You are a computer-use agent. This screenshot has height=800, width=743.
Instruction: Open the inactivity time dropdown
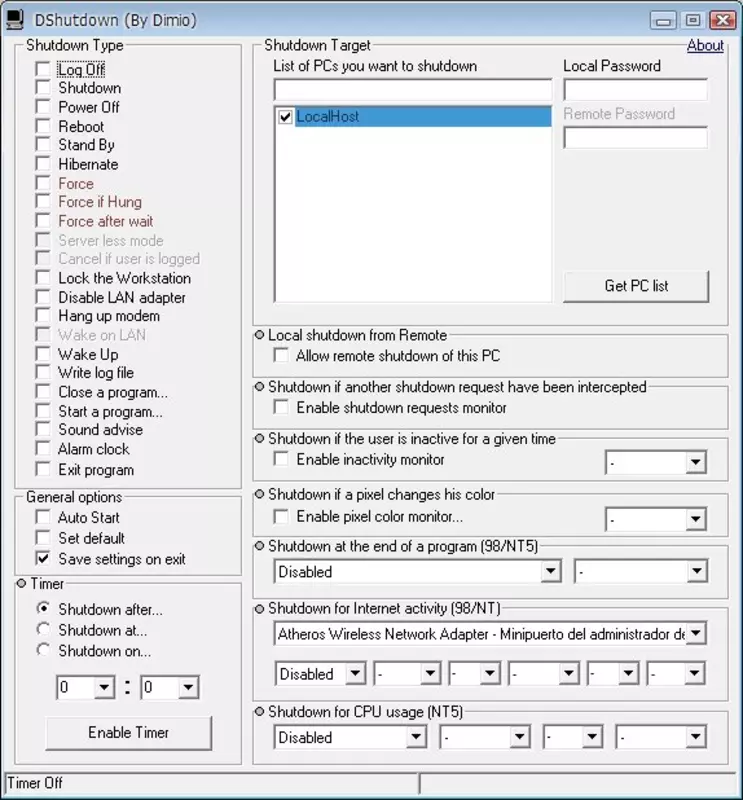click(x=696, y=462)
